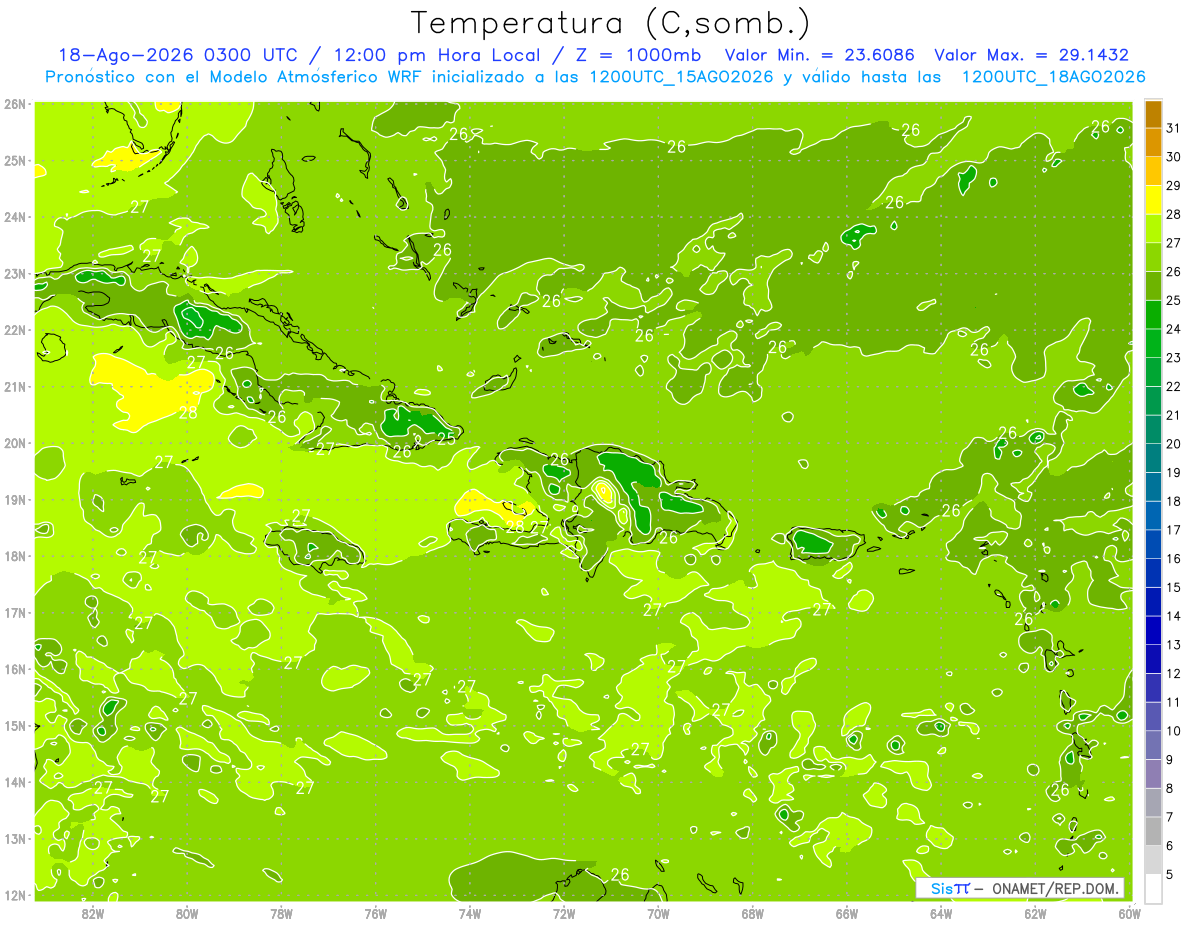Viewport: 1200px width, 927px height.
Task: Click the '74W' longitude axis label
Action: (469, 913)
